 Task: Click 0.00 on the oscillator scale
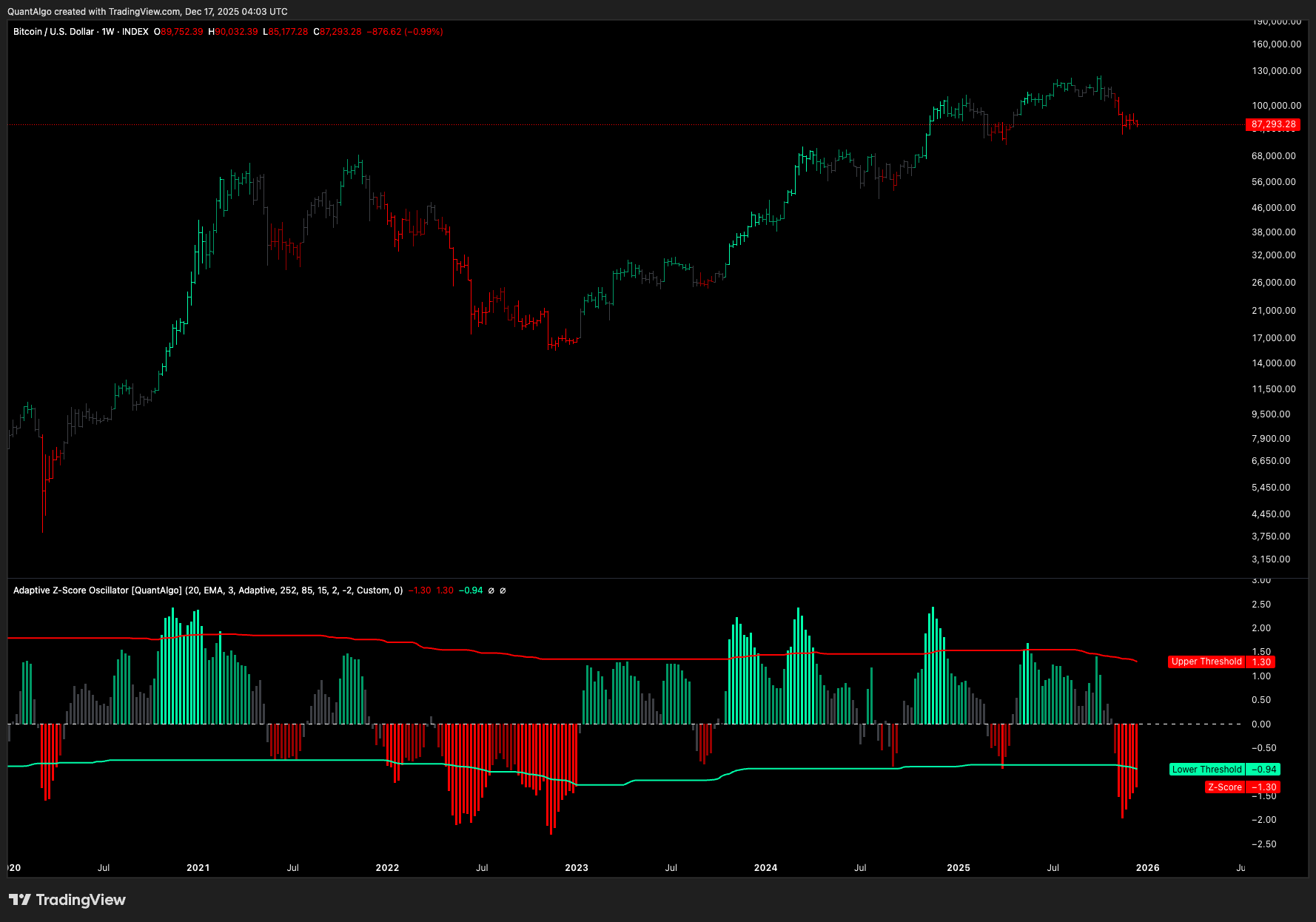1261,724
